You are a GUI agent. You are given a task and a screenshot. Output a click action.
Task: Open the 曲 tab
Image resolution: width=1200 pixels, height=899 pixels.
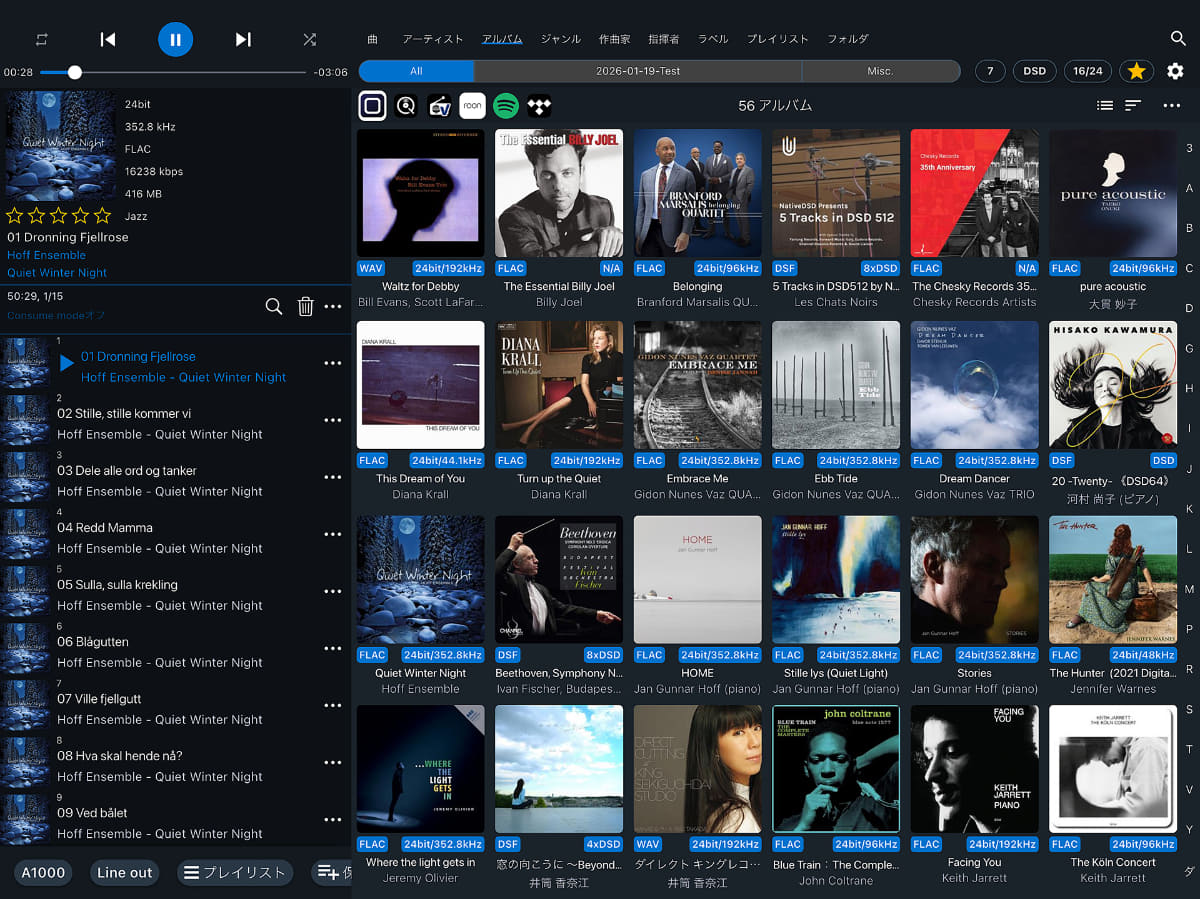pyautogui.click(x=373, y=39)
